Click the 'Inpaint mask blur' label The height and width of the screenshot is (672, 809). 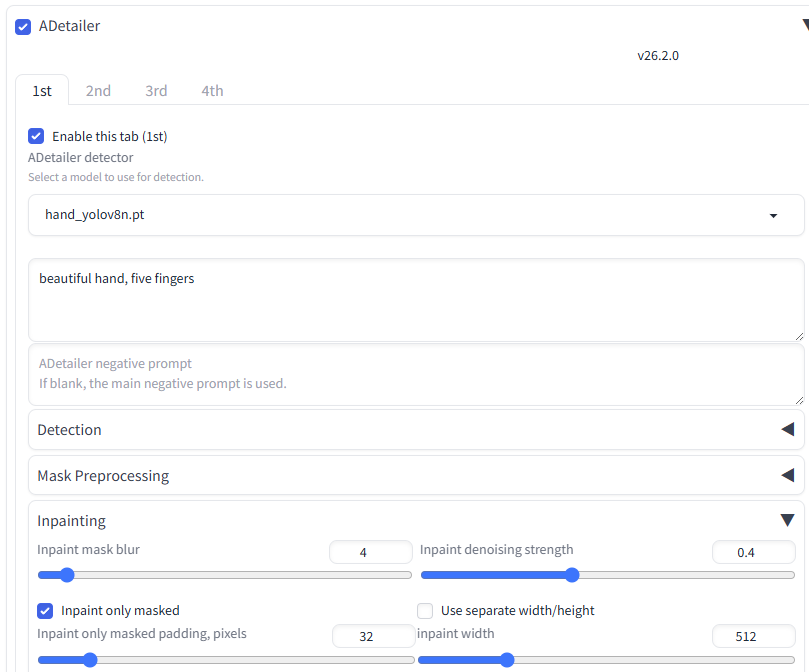click(x=88, y=550)
